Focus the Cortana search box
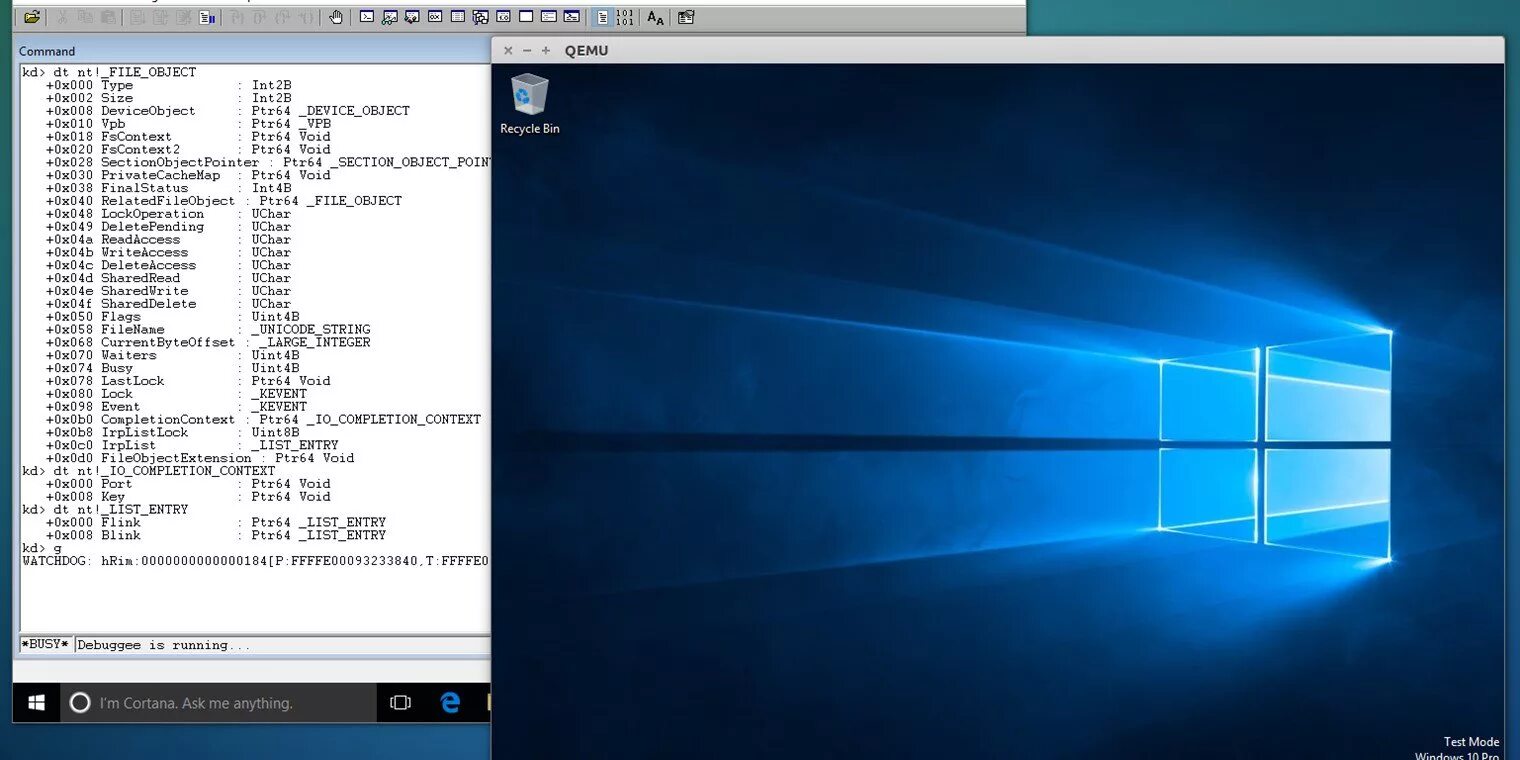Screen dimensions: 1520x760 pyautogui.click(x=219, y=703)
